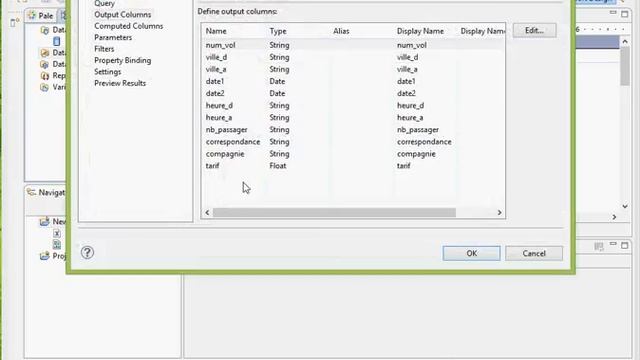Image resolution: width=640 pixels, height=360 pixels.
Task: Open Filters page
Action: pyautogui.click(x=104, y=49)
